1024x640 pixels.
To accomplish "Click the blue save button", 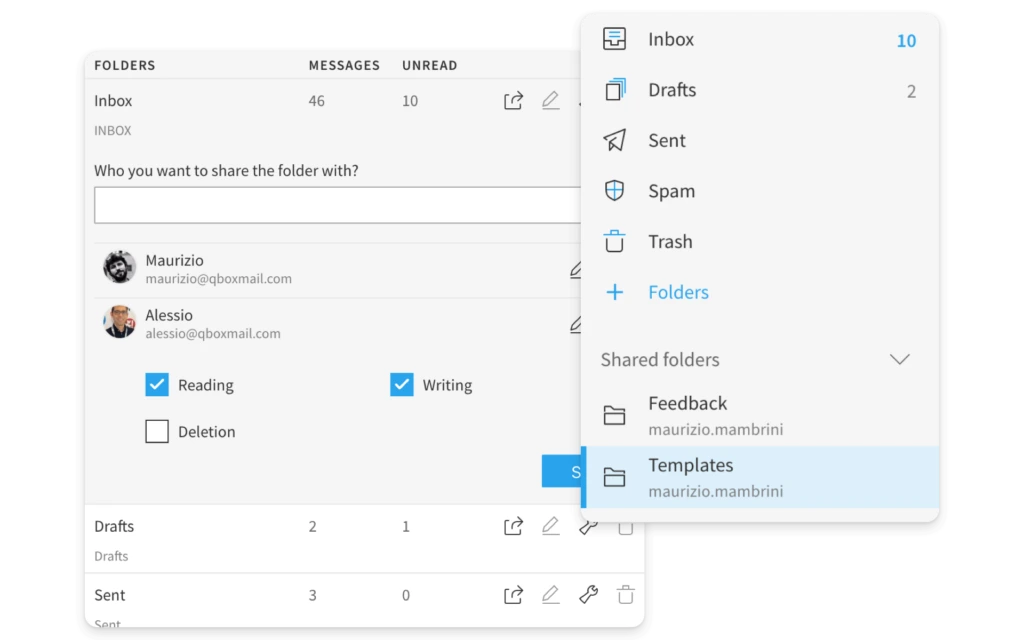I will 562,472.
